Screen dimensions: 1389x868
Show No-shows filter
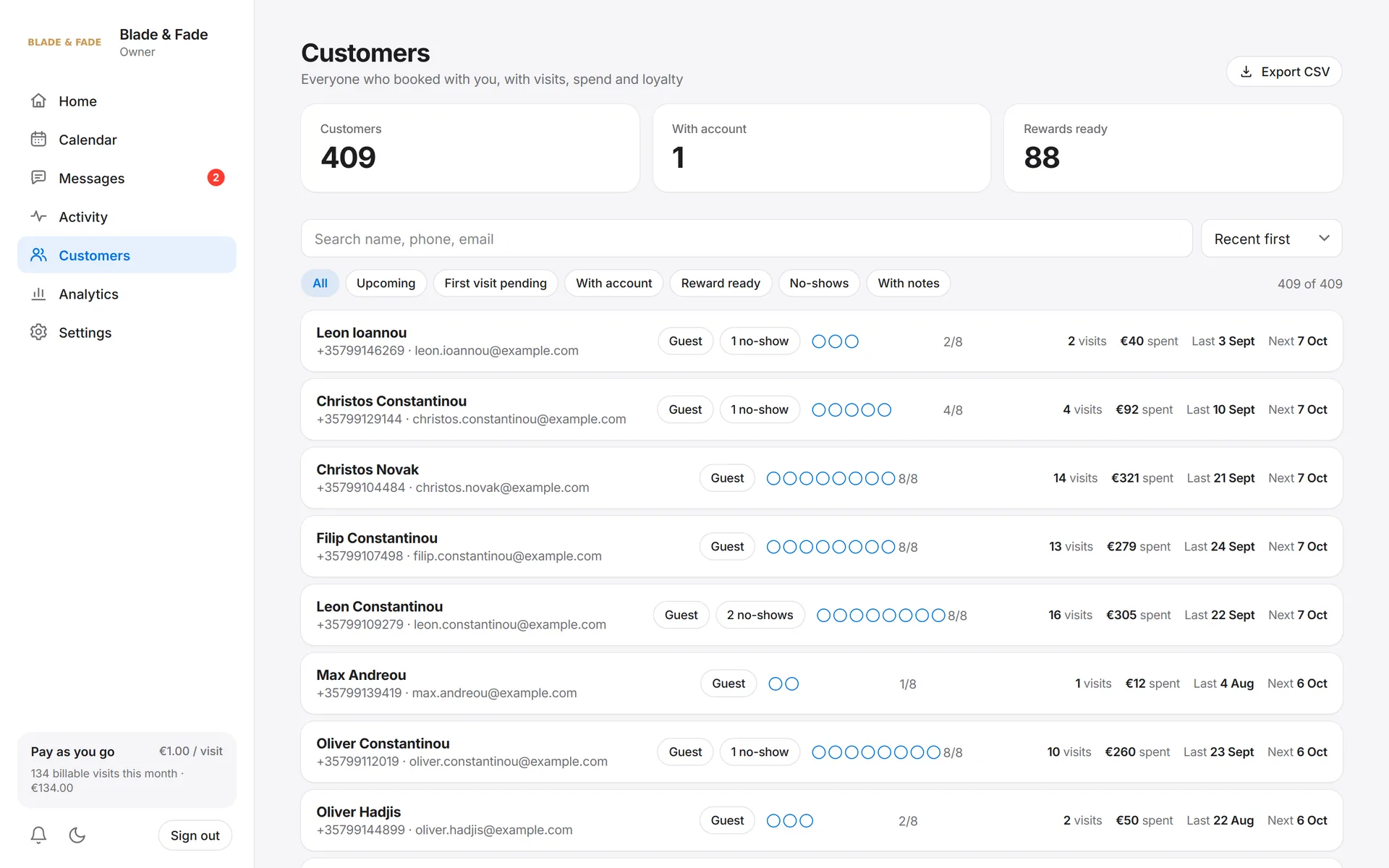pos(819,284)
